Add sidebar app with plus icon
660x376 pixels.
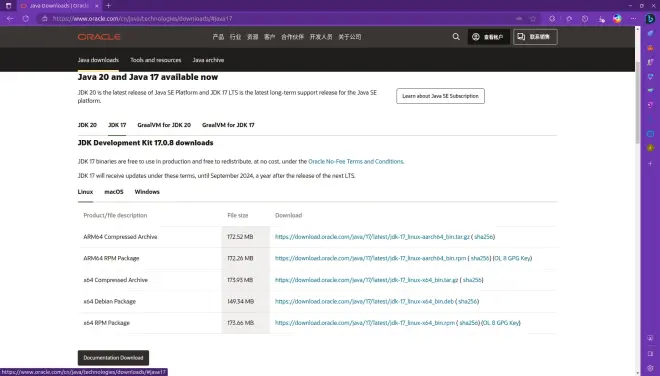(650, 163)
